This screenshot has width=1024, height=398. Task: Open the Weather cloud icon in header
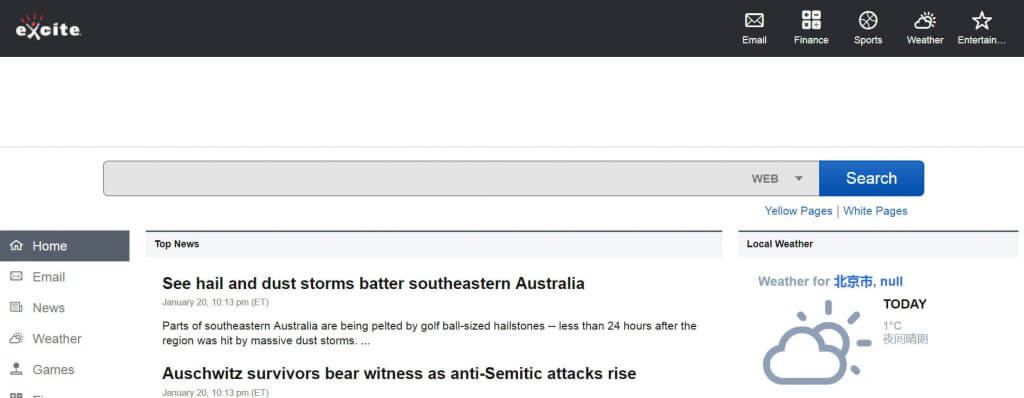coord(925,20)
